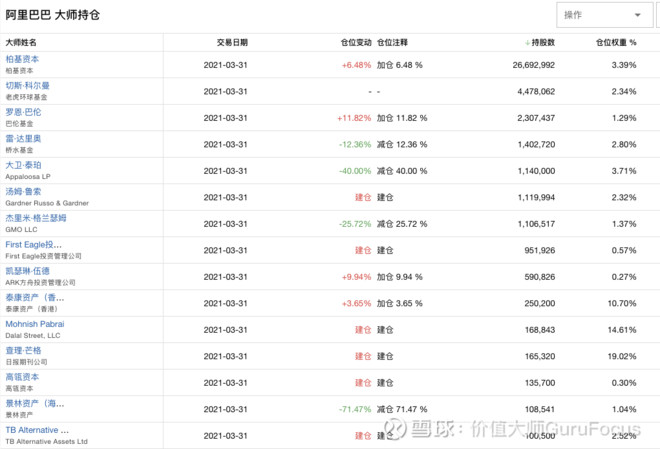This screenshot has height=449, width=660.
Task: Click the -71.47% position change value
Action: click(x=355, y=410)
